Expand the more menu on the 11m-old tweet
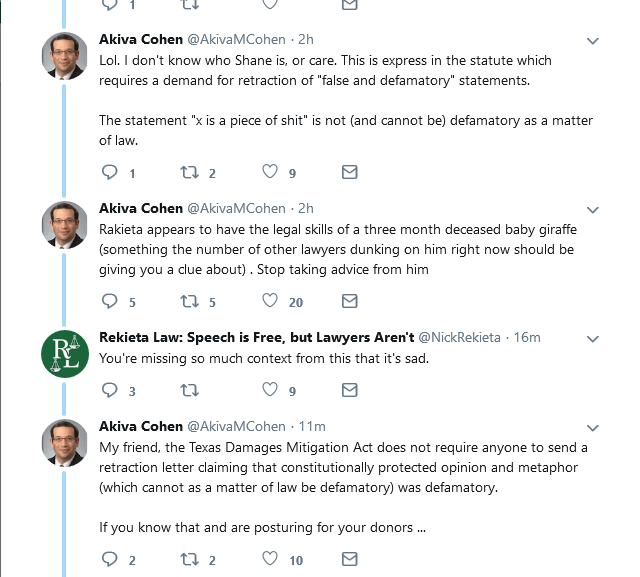 point(593,428)
